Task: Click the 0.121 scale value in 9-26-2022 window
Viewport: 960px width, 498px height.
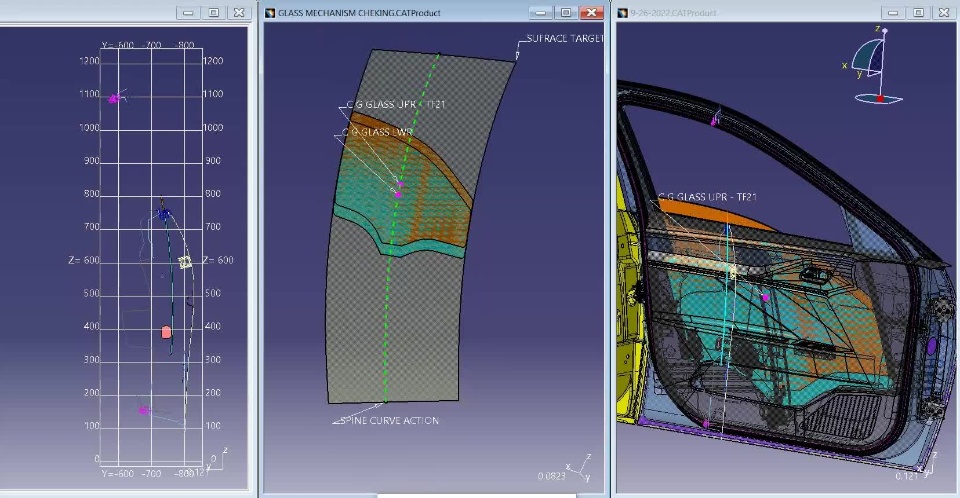Action: pos(906,476)
